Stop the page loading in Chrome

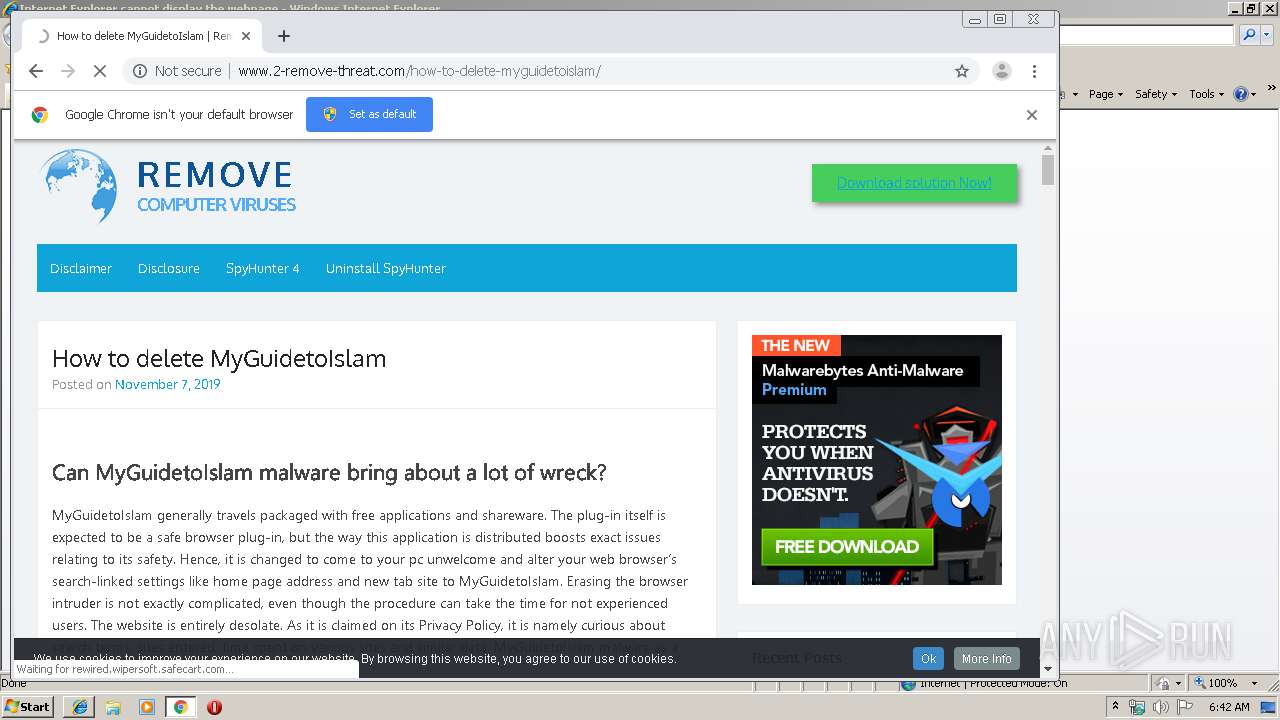pos(100,71)
